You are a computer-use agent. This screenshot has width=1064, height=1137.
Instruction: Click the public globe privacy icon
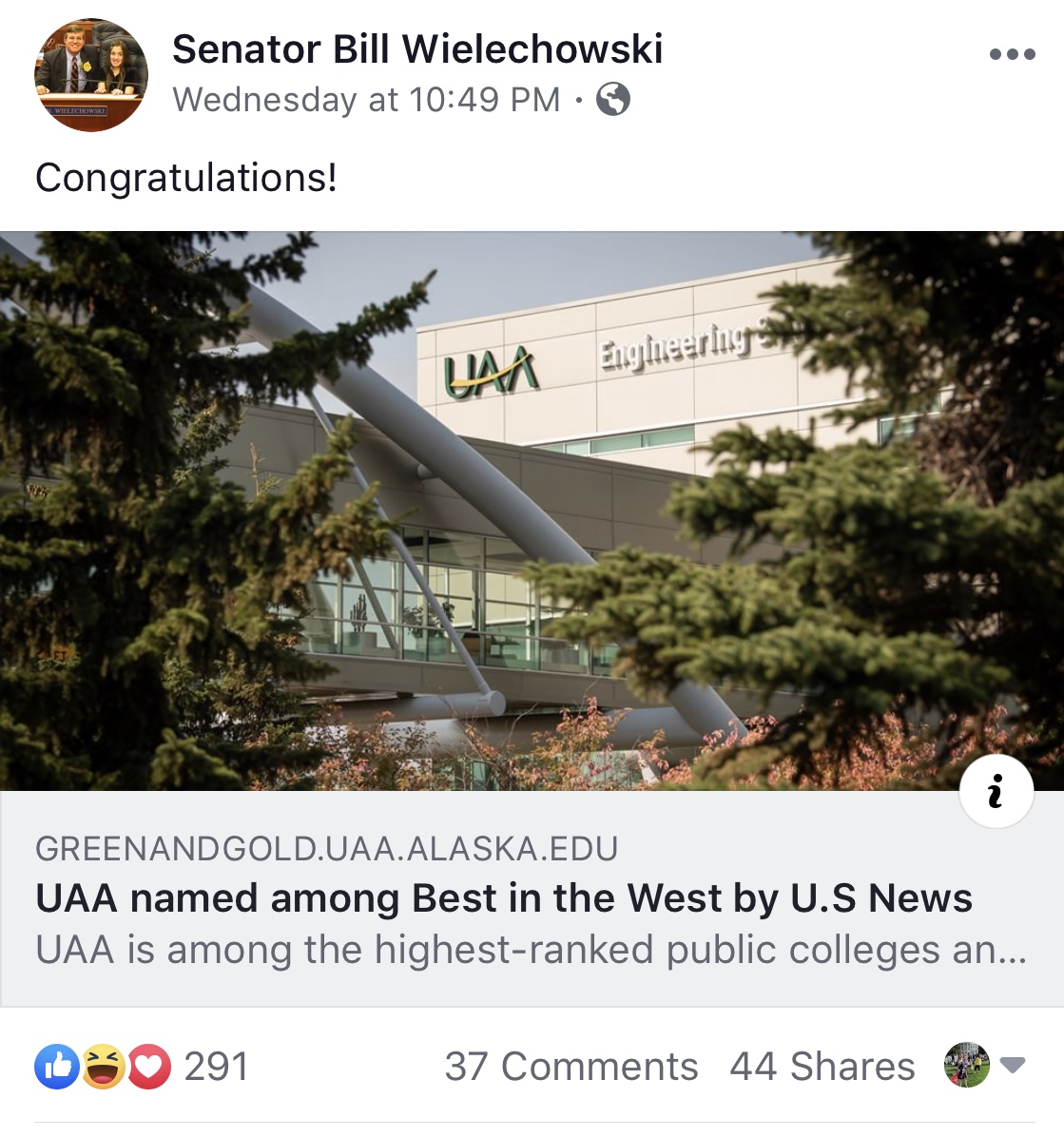613,99
